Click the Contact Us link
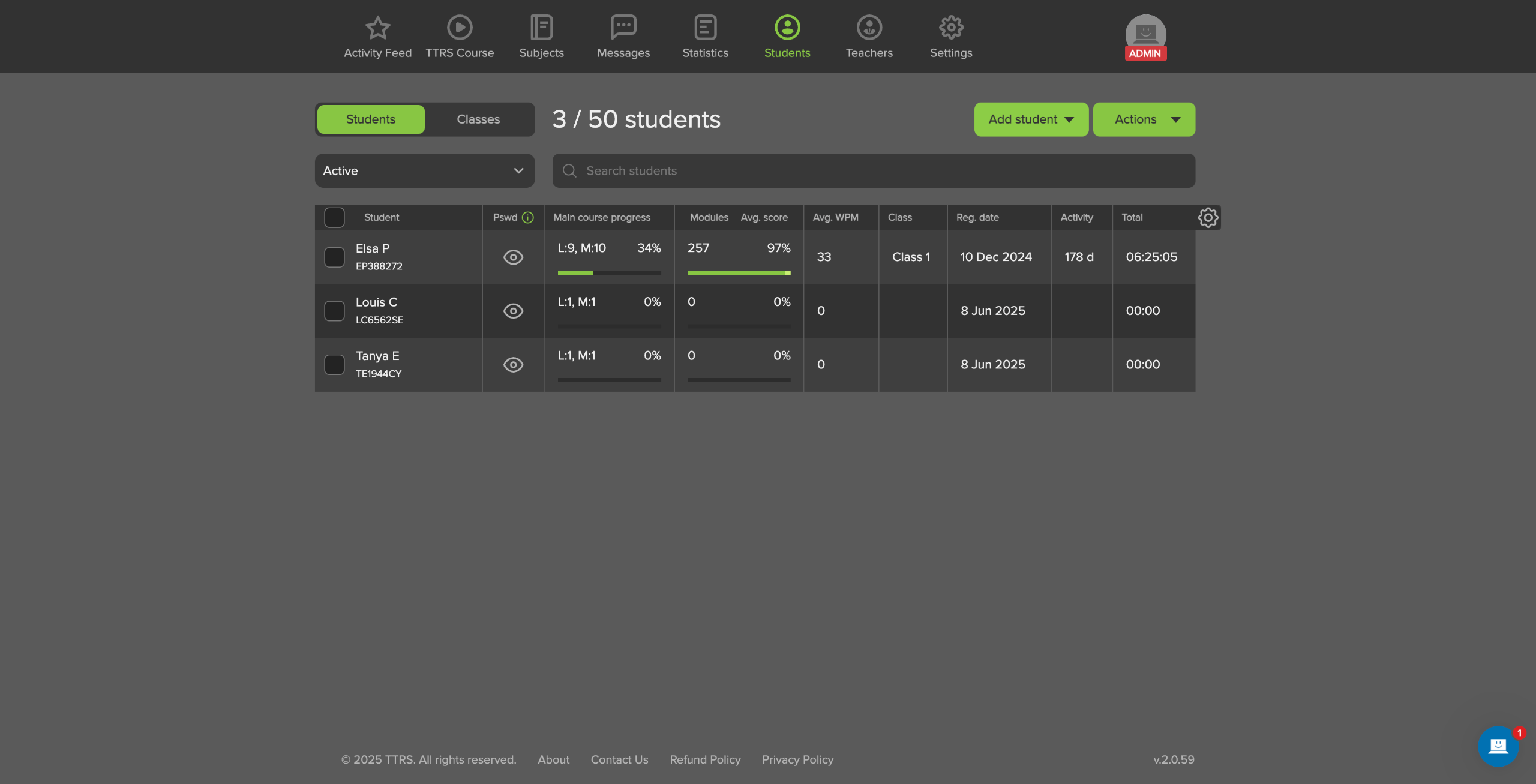This screenshot has height=784, width=1536. pos(619,759)
